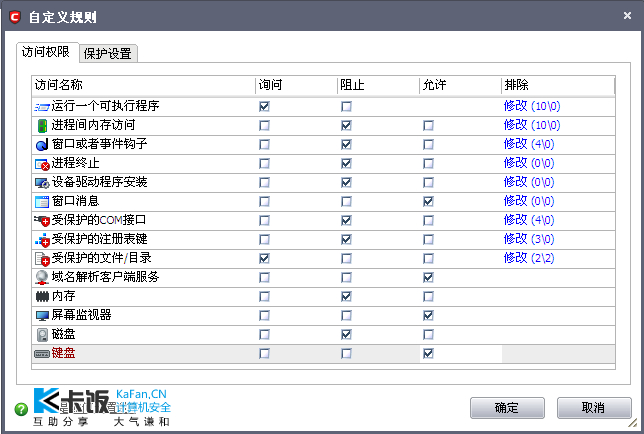This screenshot has width=644, height=434.
Task: Select the 键盘 row label
Action: coord(63,353)
